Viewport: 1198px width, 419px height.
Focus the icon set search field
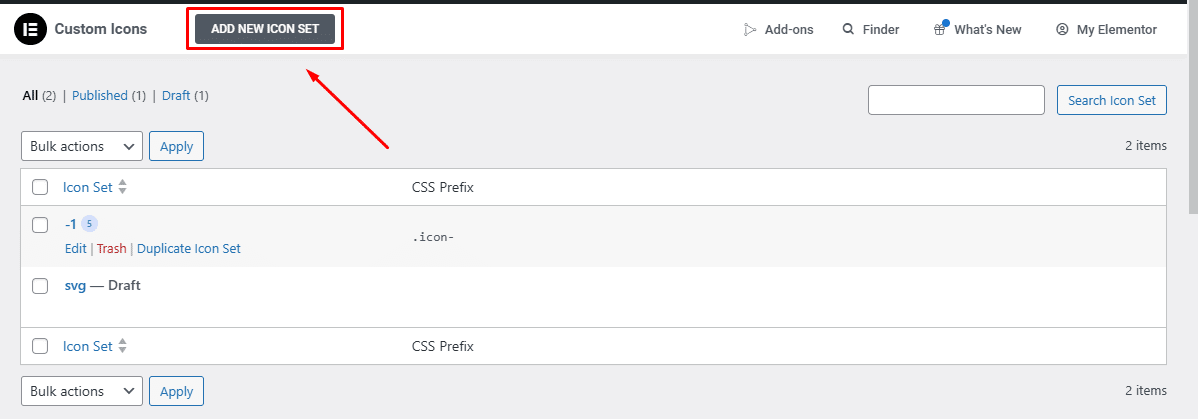(956, 100)
